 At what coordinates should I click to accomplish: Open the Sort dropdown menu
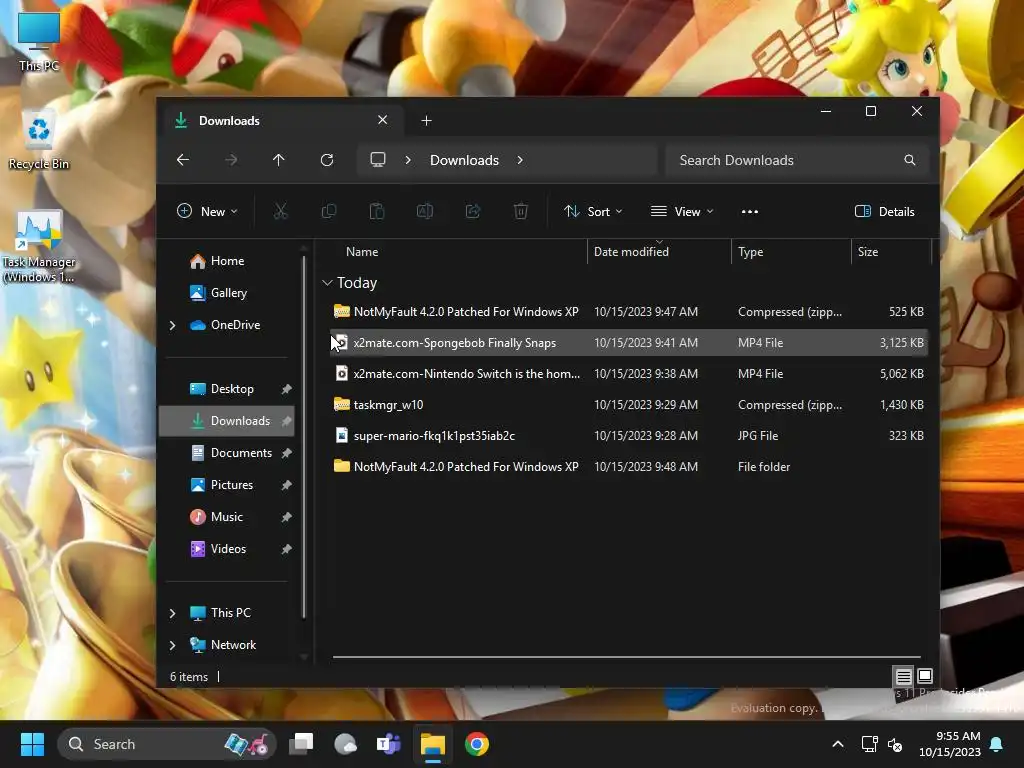coord(593,212)
